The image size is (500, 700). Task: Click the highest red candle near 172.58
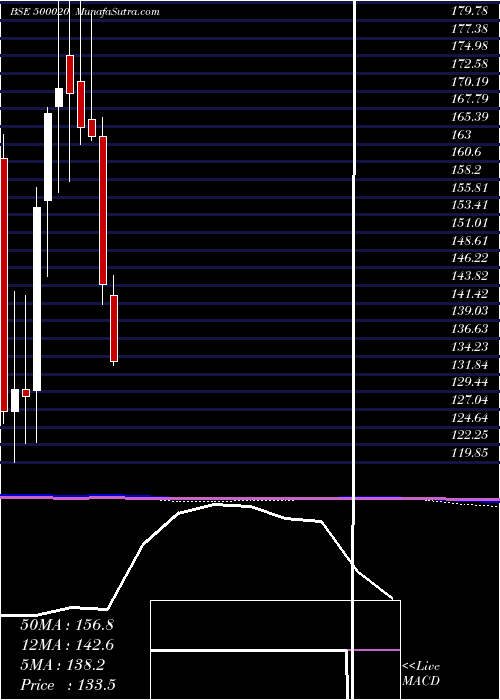pos(70,75)
